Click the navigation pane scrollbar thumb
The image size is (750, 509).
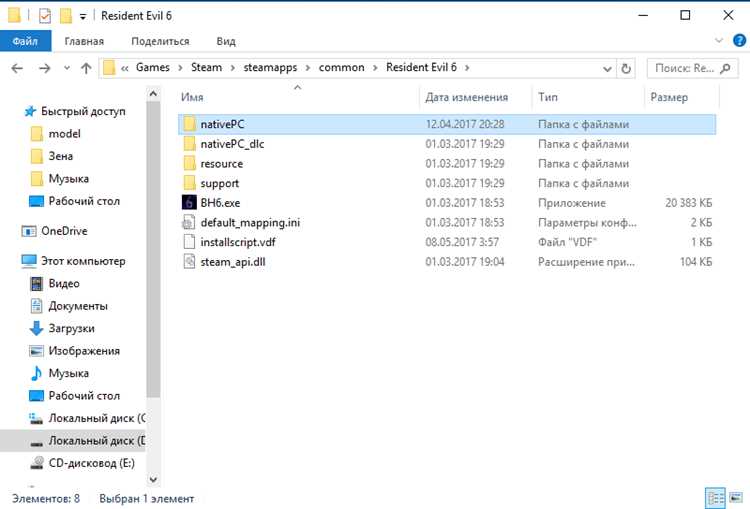(153, 249)
